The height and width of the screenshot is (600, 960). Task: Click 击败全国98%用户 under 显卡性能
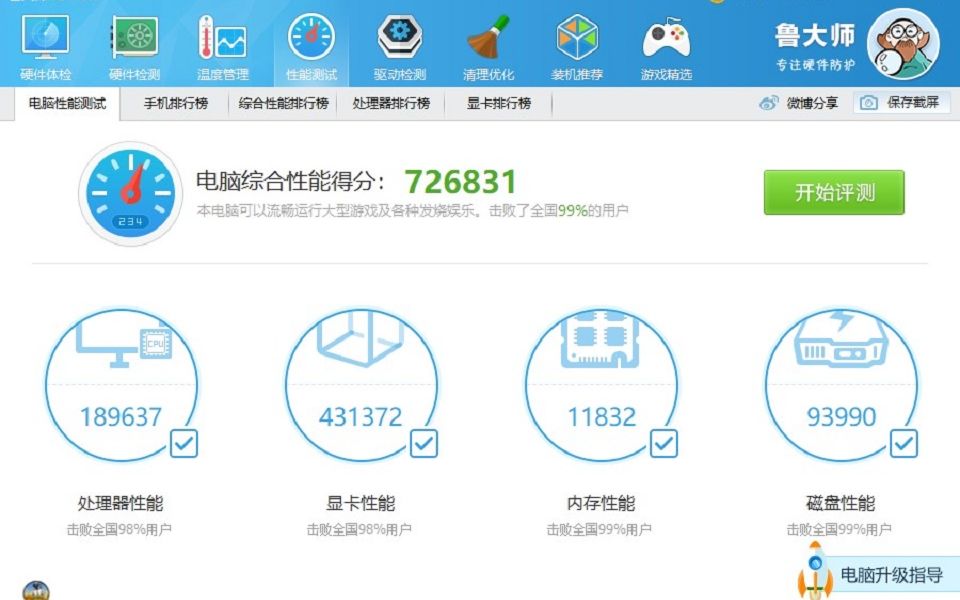359,530
